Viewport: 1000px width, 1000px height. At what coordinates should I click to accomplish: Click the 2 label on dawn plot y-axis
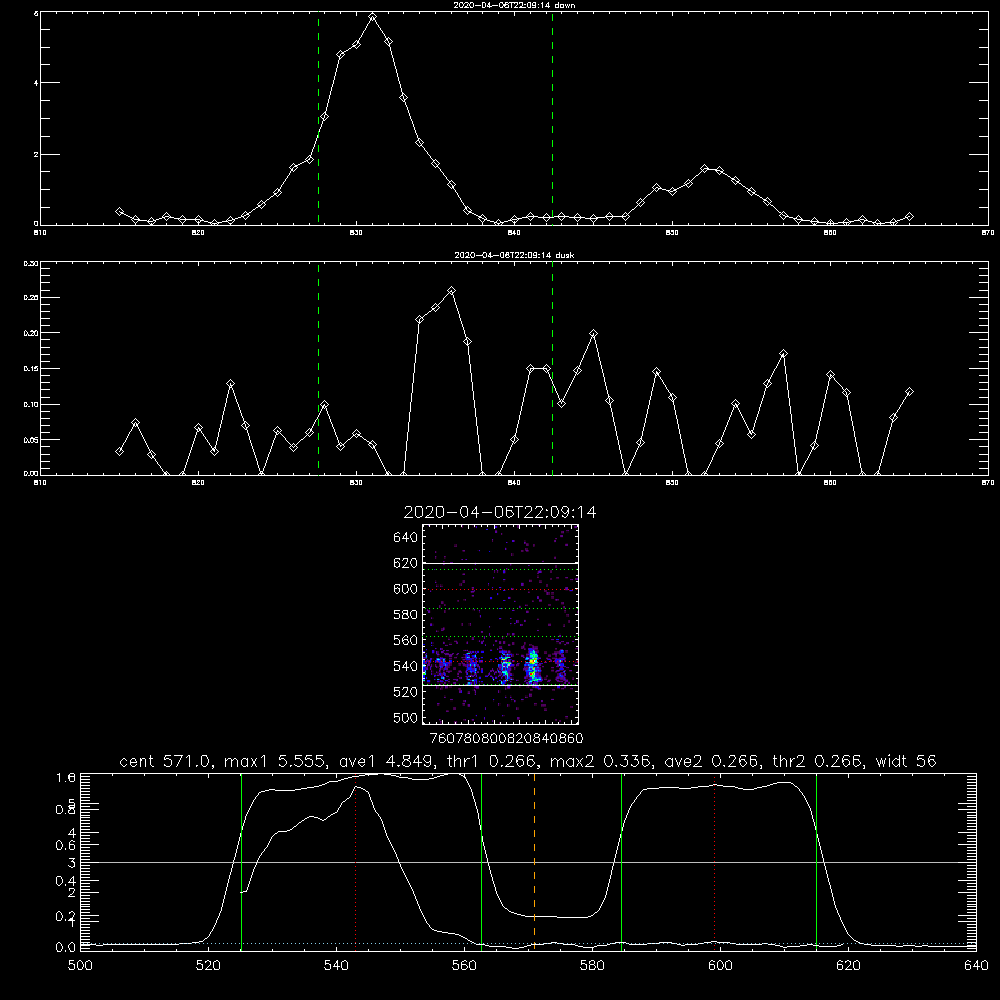pyautogui.click(x=36, y=154)
